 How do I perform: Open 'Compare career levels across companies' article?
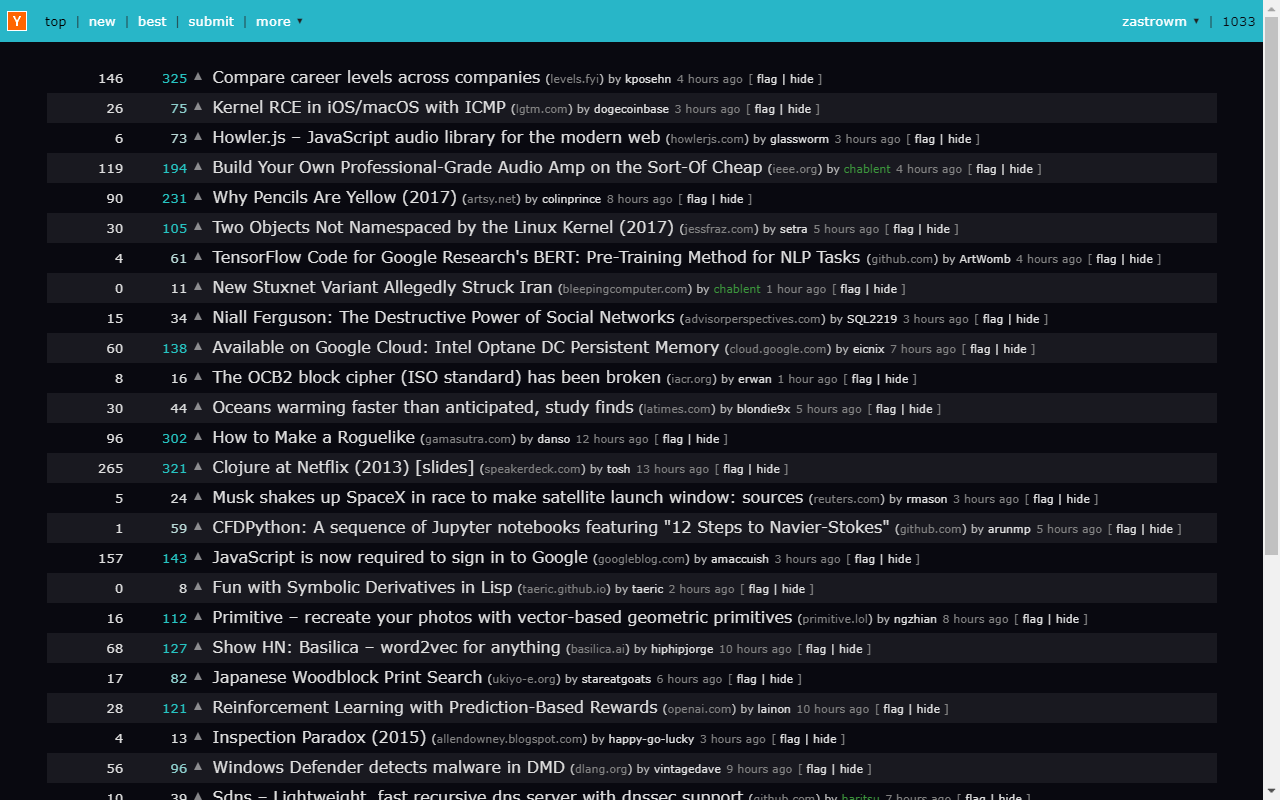pos(376,77)
